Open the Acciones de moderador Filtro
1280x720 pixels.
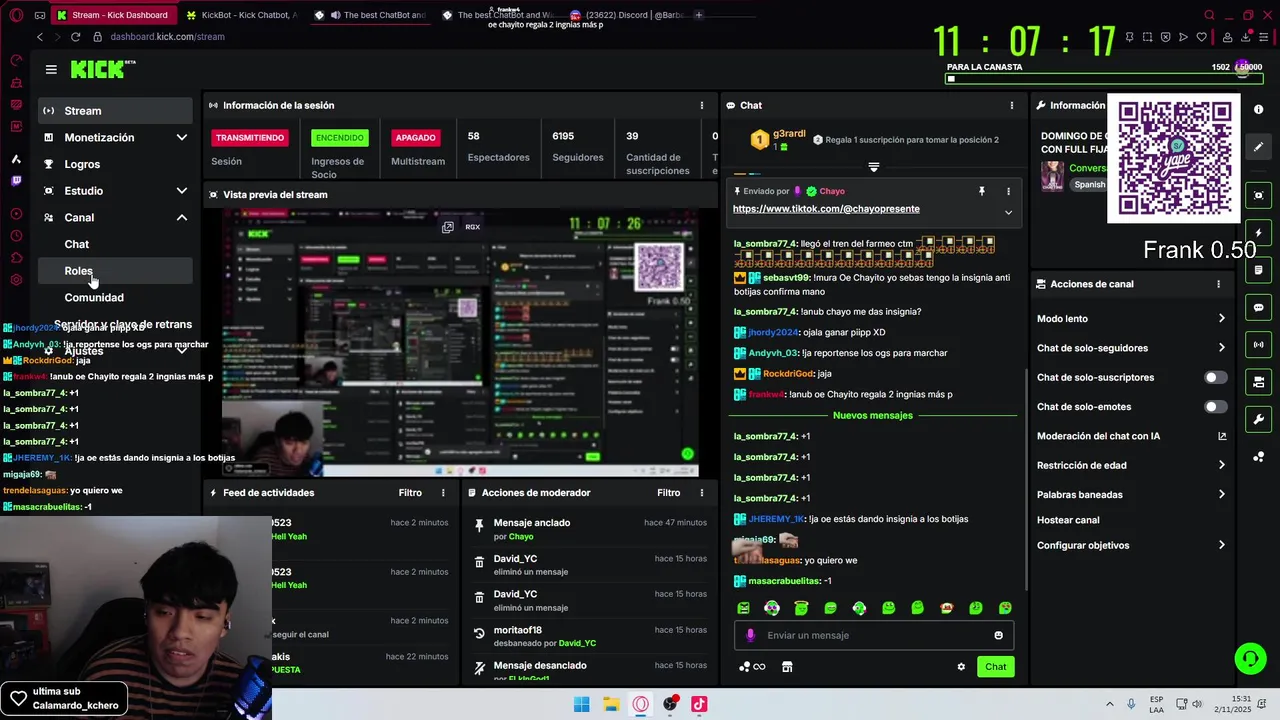click(668, 492)
